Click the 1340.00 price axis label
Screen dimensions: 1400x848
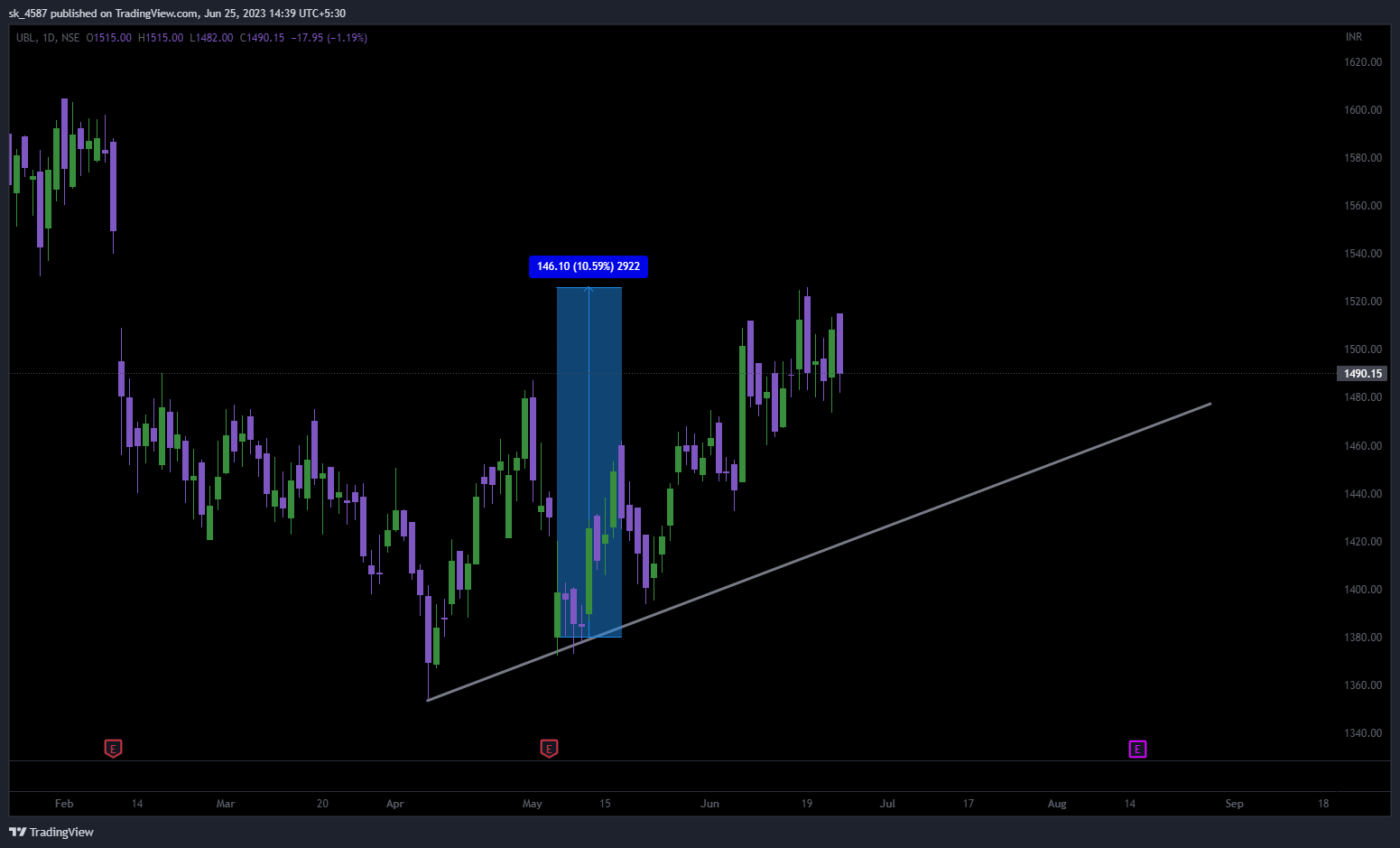pos(1363,733)
